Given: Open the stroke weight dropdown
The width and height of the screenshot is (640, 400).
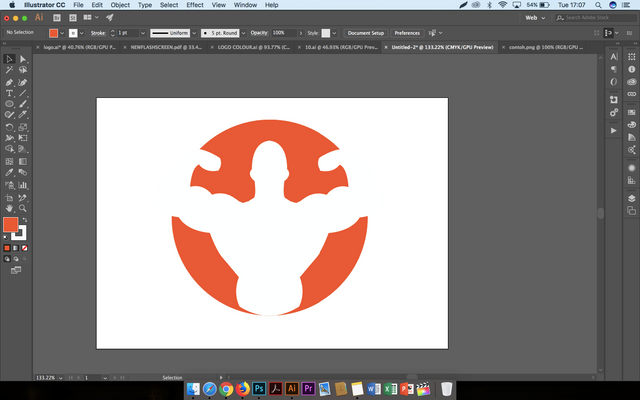Looking at the screenshot, I should coord(143,33).
